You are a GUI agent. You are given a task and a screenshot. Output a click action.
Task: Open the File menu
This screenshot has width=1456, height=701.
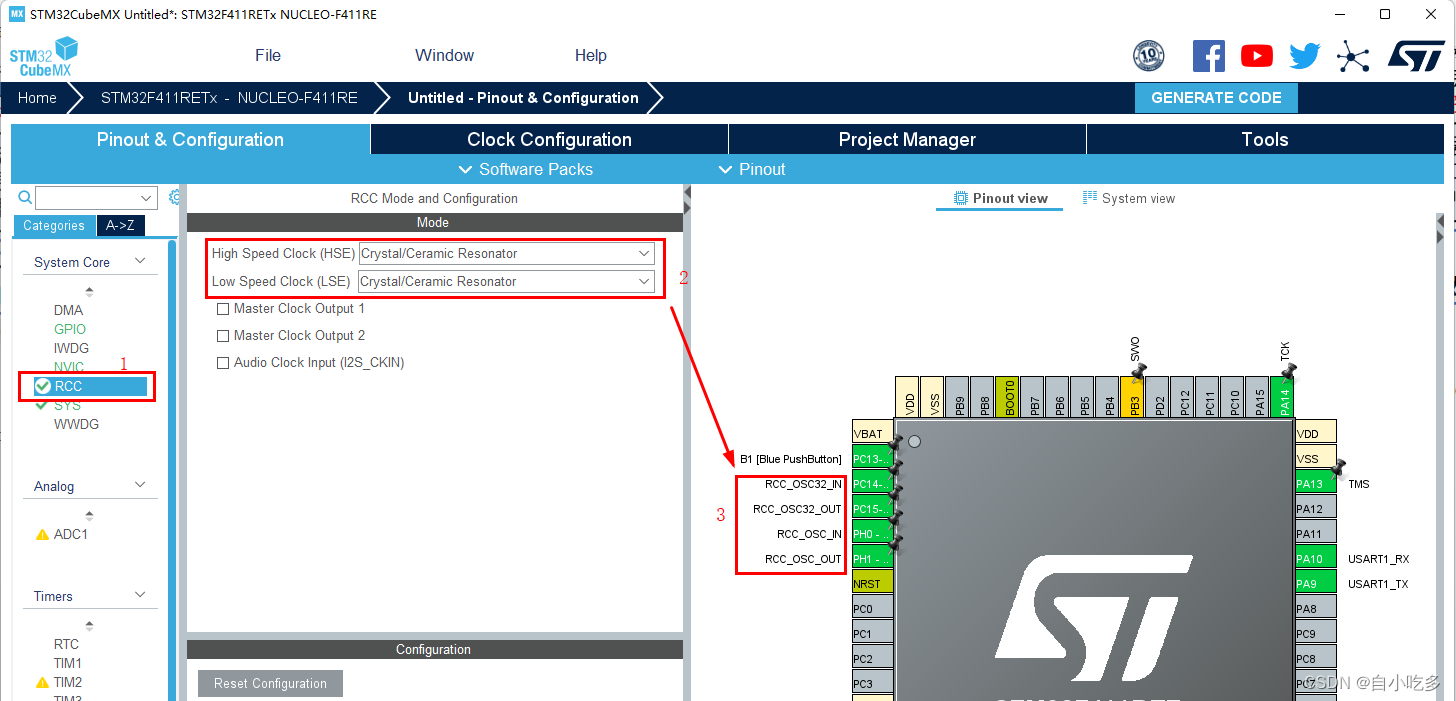(x=268, y=55)
